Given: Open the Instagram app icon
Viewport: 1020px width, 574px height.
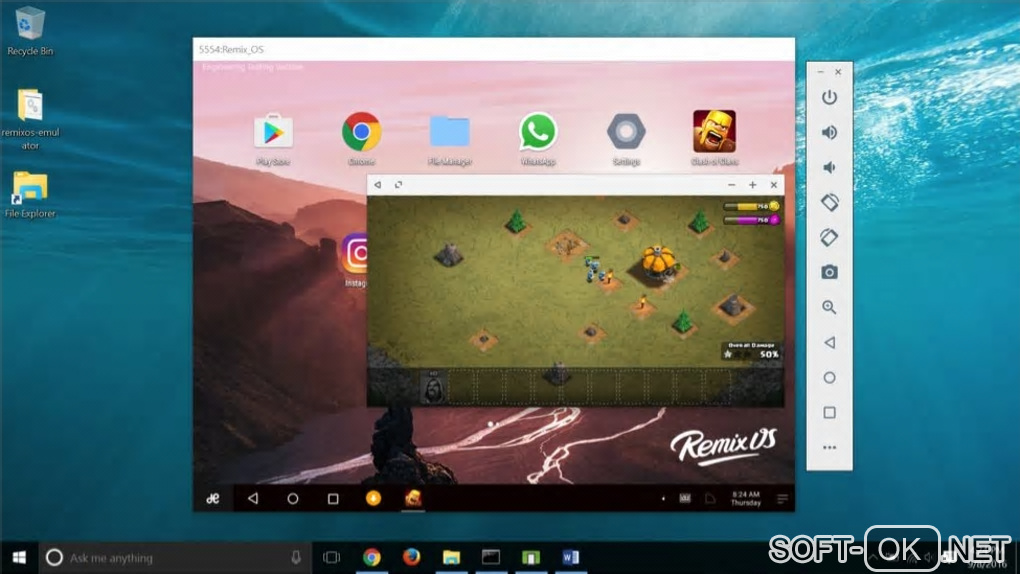Looking at the screenshot, I should tap(355, 254).
